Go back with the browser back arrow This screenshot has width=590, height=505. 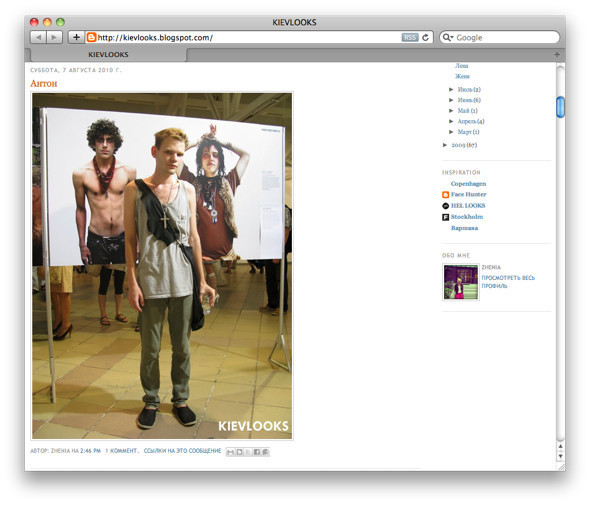tap(38, 37)
